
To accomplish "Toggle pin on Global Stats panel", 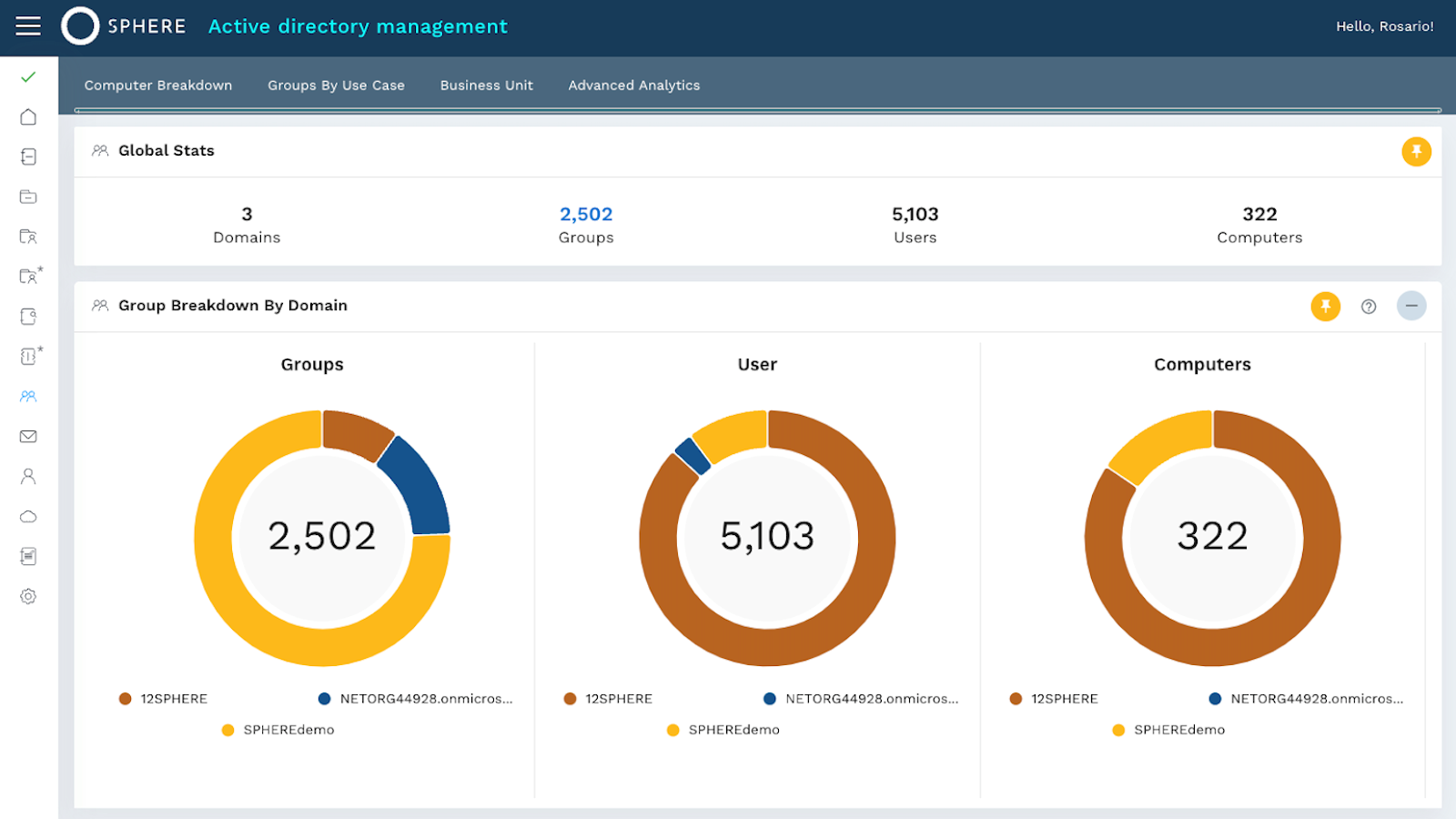I will 1416,151.
